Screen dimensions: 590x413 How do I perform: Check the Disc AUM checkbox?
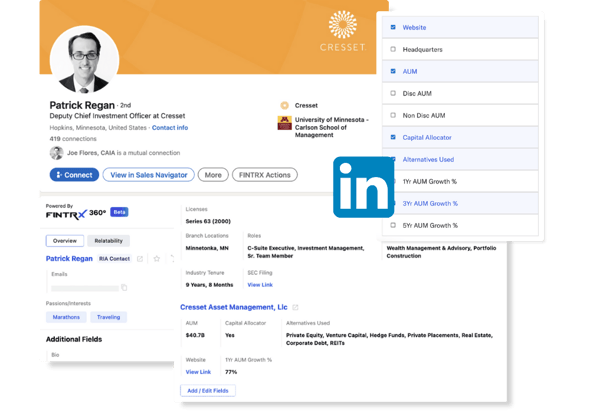(x=393, y=93)
